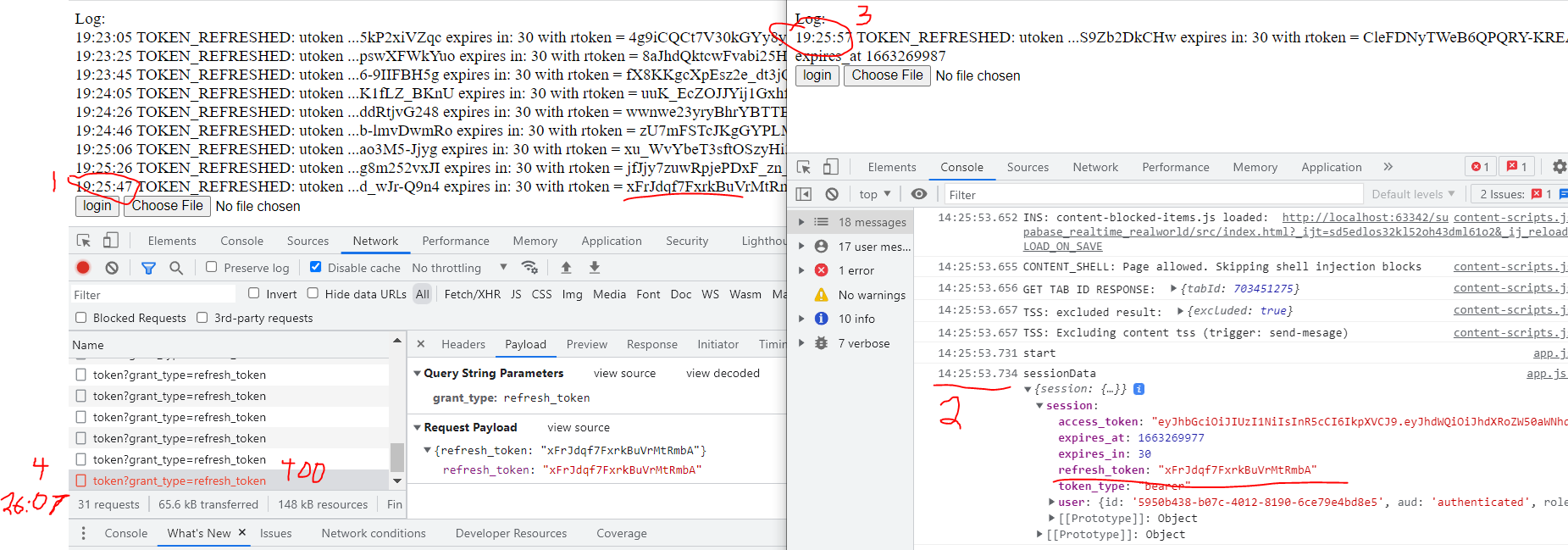Toggle Hide data URLs checkbox
The height and width of the screenshot is (550, 1568).
[x=313, y=293]
